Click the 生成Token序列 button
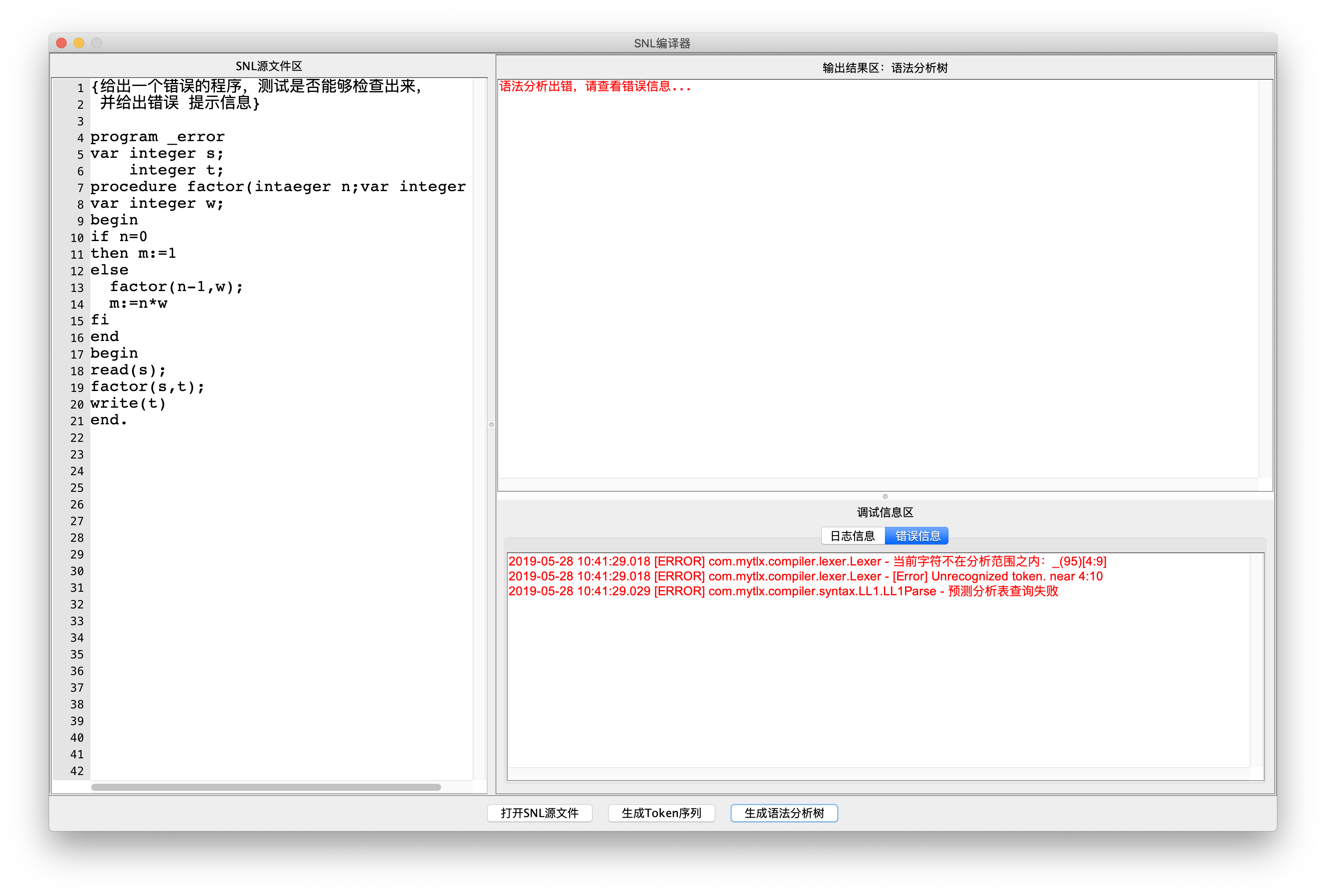This screenshot has height=896, width=1326. [x=661, y=813]
